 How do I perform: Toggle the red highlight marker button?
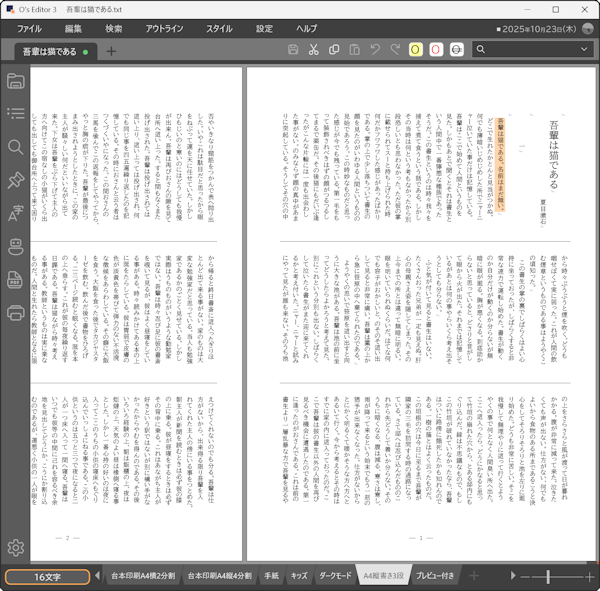pyautogui.click(x=437, y=50)
